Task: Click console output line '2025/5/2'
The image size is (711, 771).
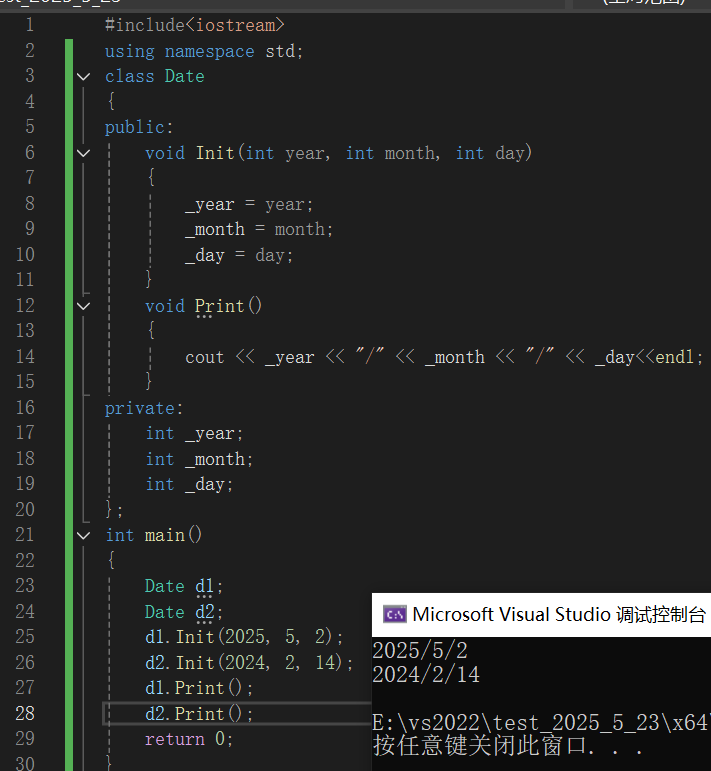Action: (x=420, y=651)
